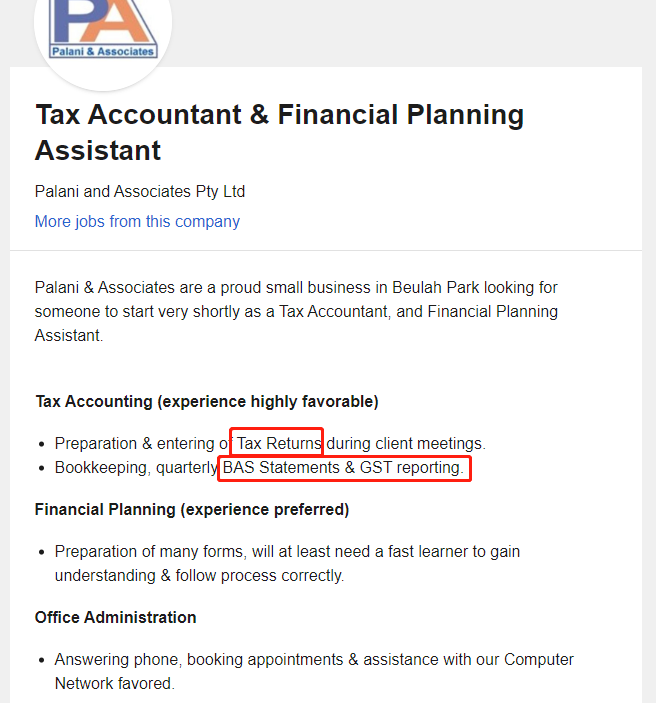656x703 pixels.
Task: Click the Bookkeeping, quarterly text
Action: click(136, 468)
